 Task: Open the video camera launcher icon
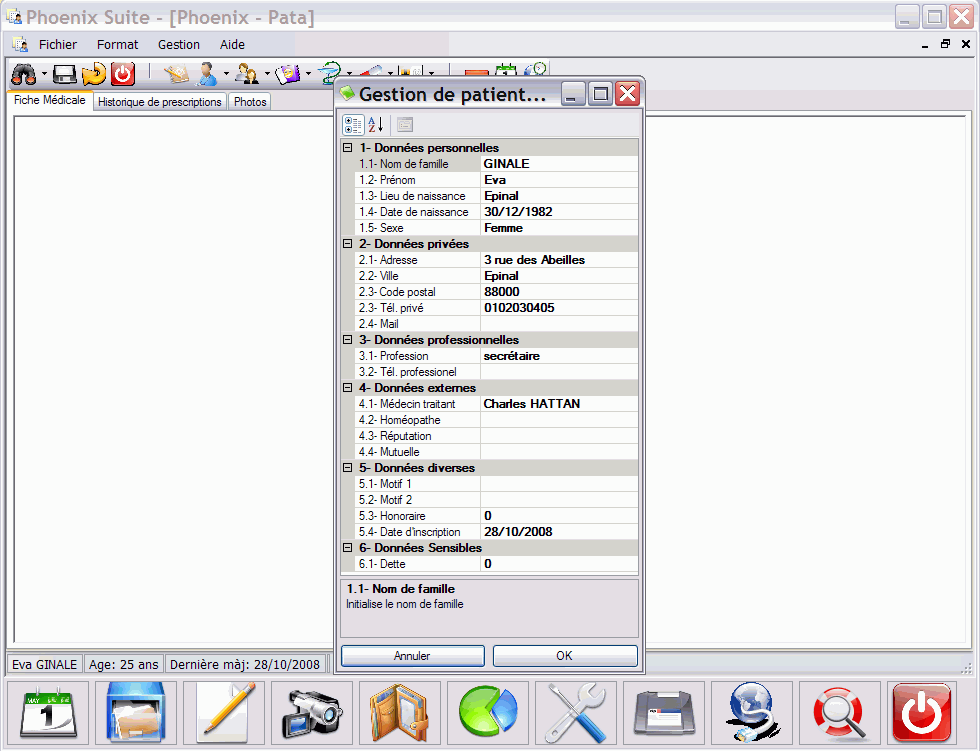tap(312, 713)
